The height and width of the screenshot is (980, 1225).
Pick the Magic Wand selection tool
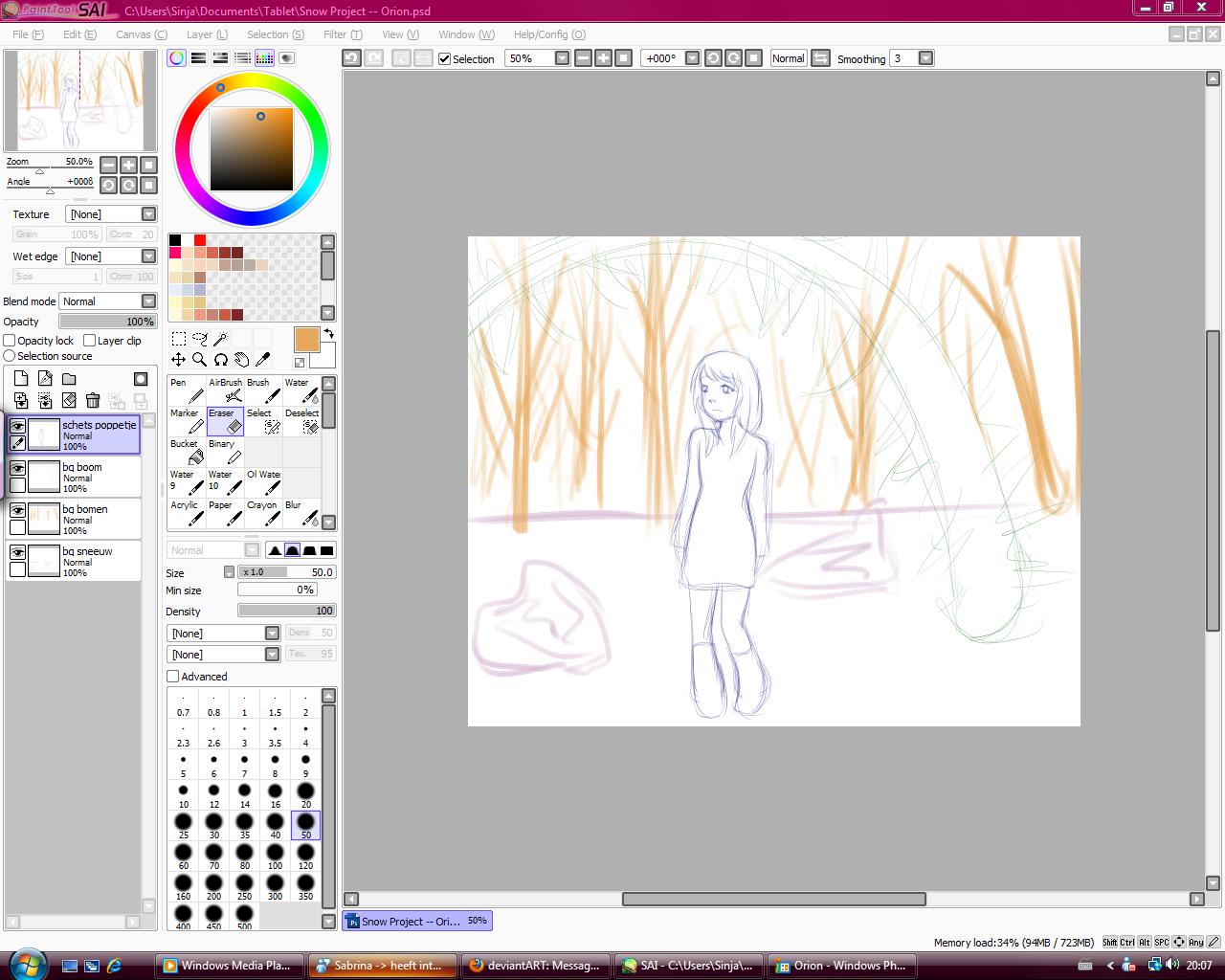(220, 339)
